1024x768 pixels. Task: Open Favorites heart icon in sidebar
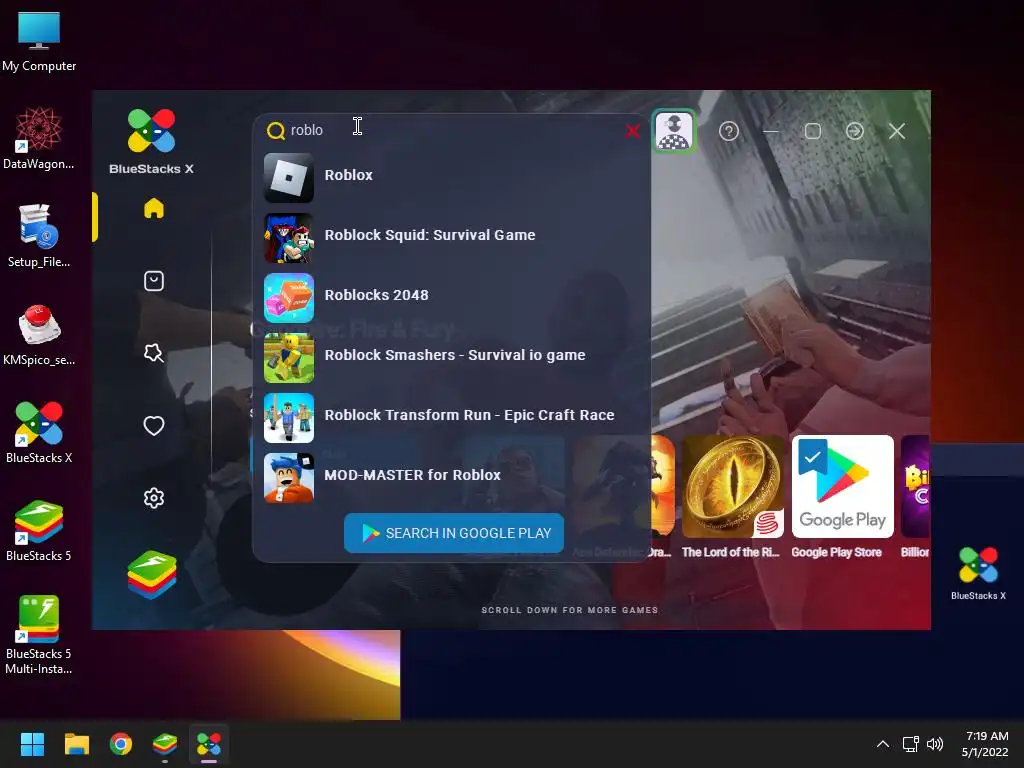coord(153,426)
